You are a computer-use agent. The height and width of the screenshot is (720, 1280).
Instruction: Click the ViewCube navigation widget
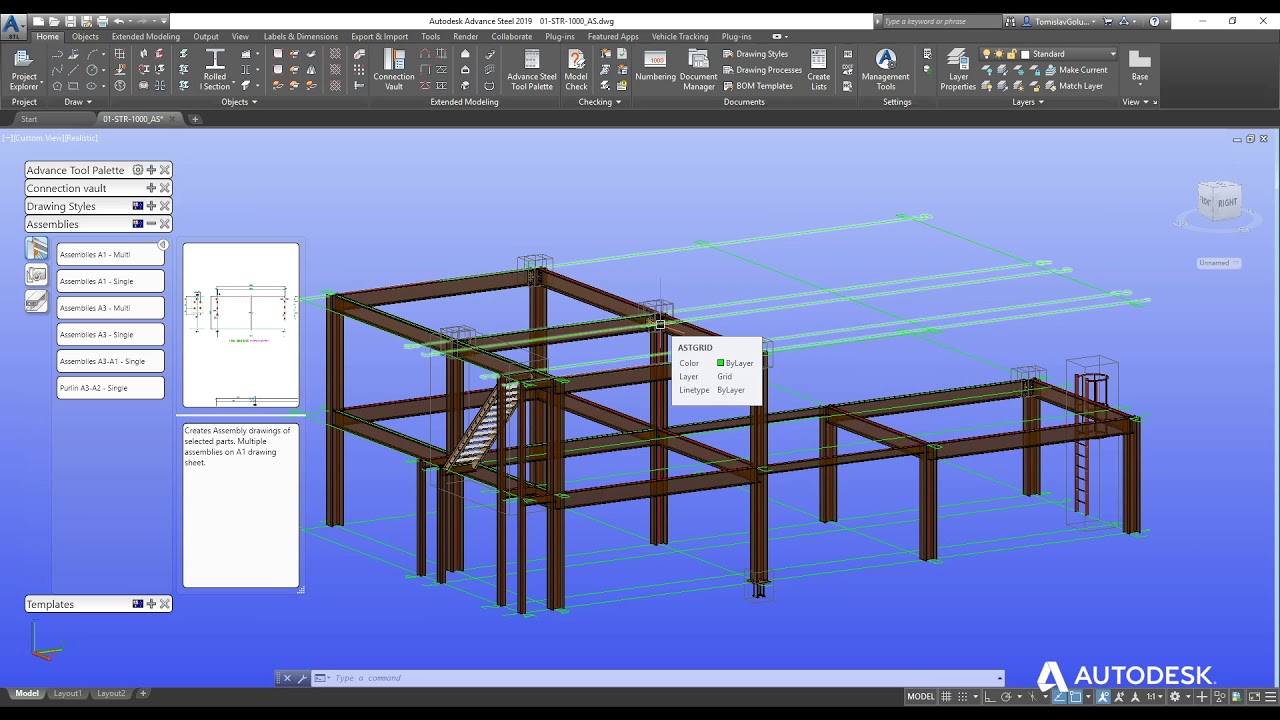[x=1220, y=205]
